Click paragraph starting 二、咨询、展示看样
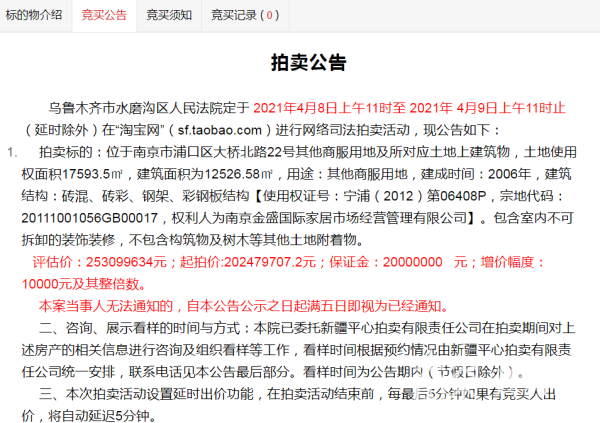Screen dimensions: 600x423 298,350
